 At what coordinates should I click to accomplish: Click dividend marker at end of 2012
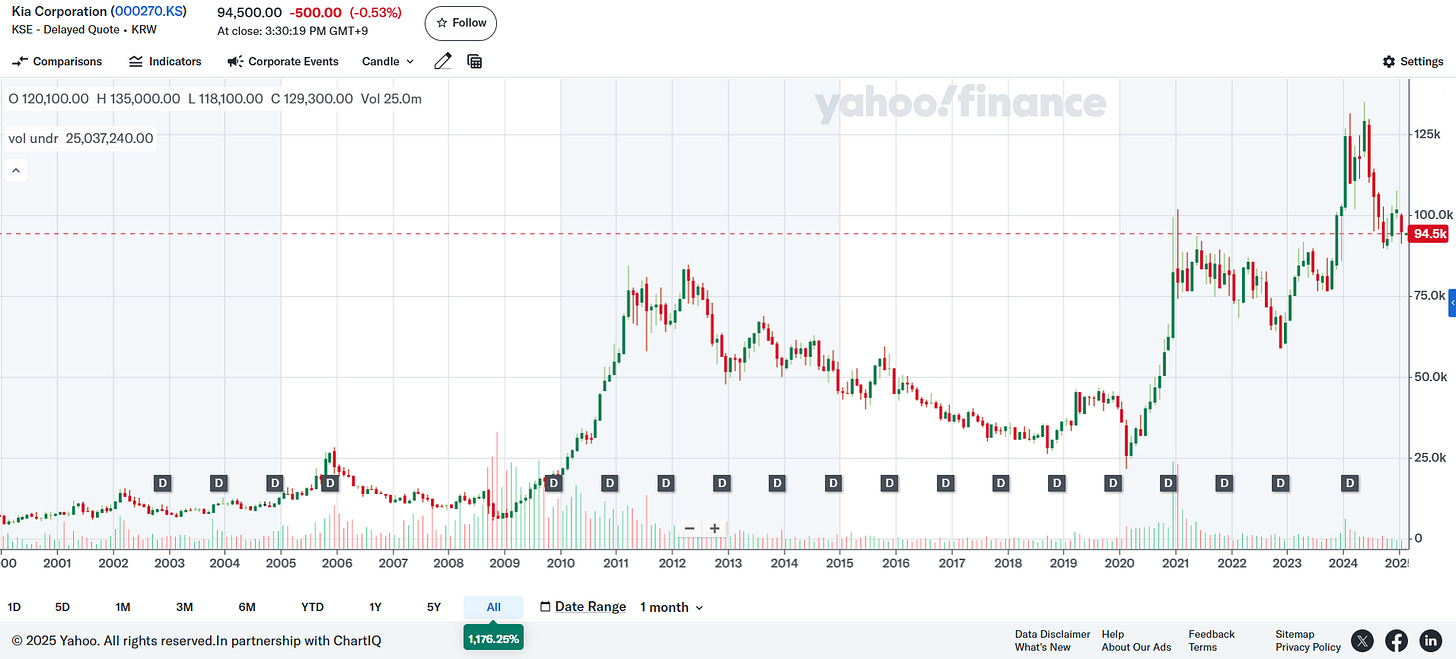(722, 483)
